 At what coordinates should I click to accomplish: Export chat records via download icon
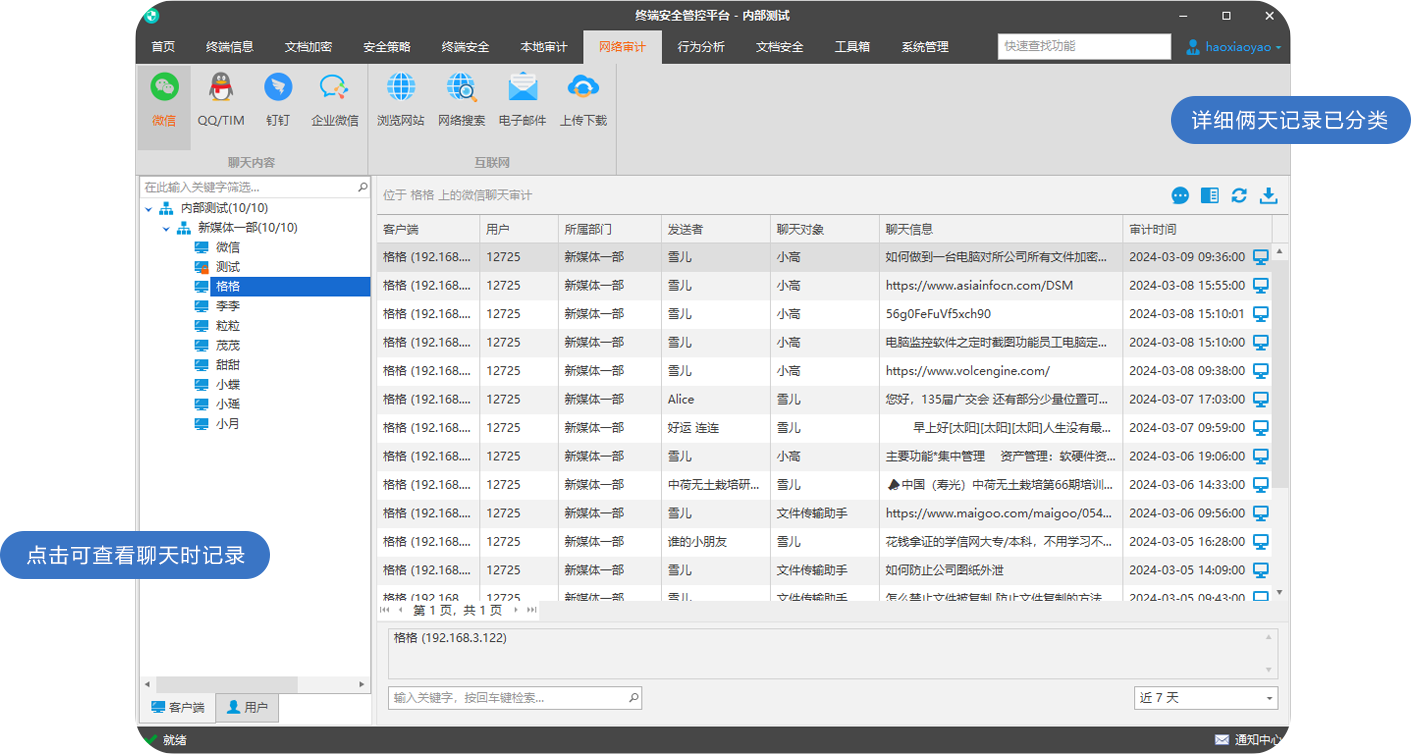[x=1269, y=196]
